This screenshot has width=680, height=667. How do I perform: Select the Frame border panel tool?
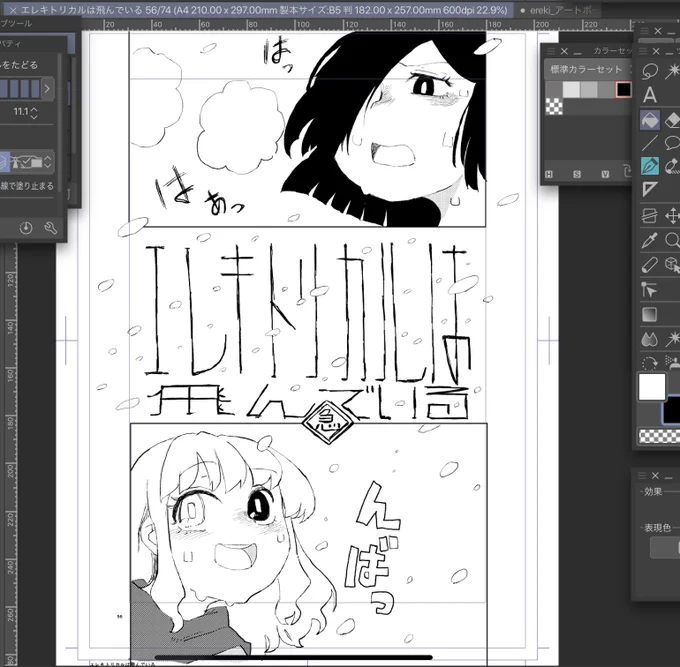click(x=649, y=216)
